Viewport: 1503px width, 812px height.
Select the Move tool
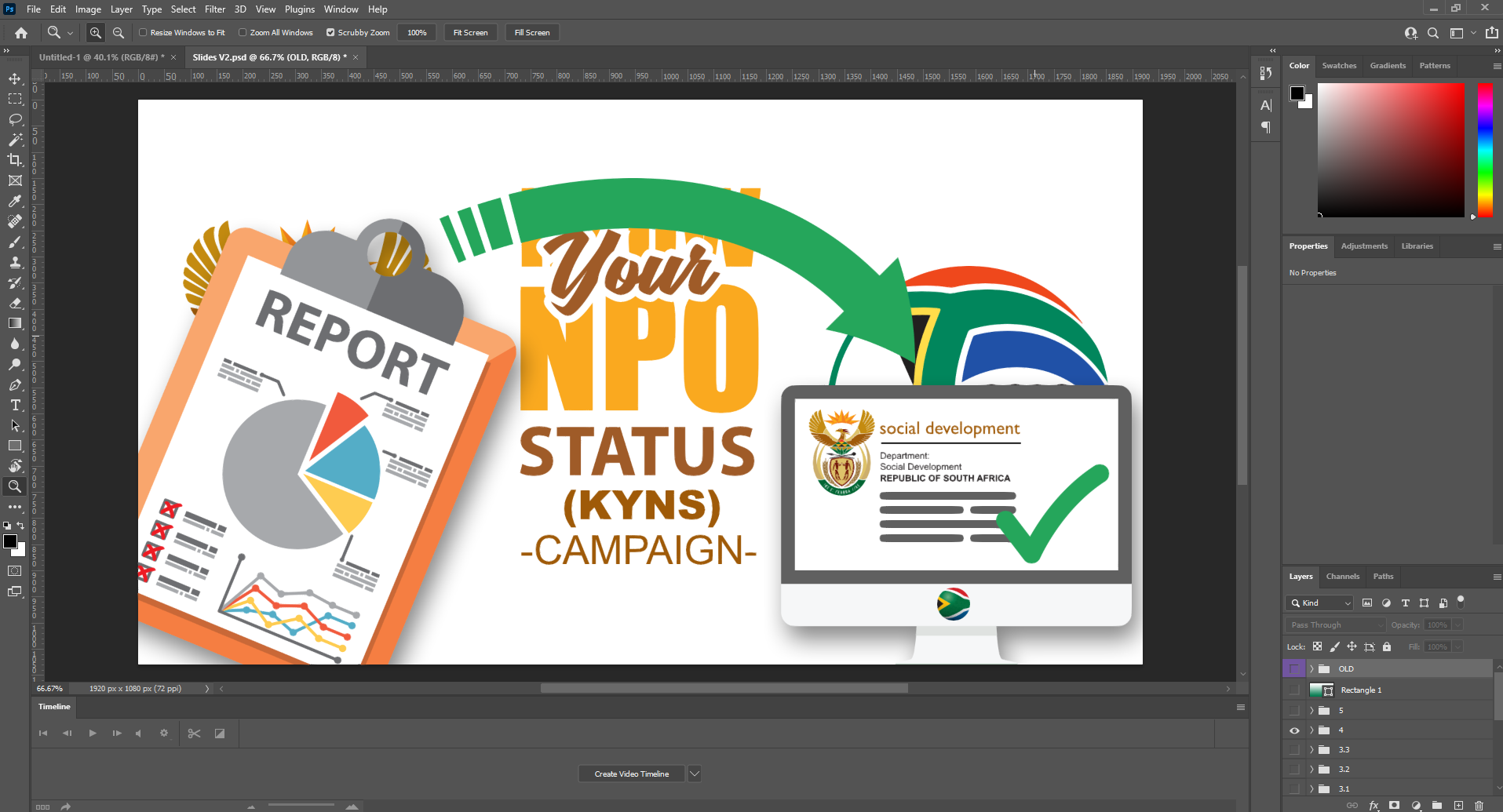[x=15, y=78]
